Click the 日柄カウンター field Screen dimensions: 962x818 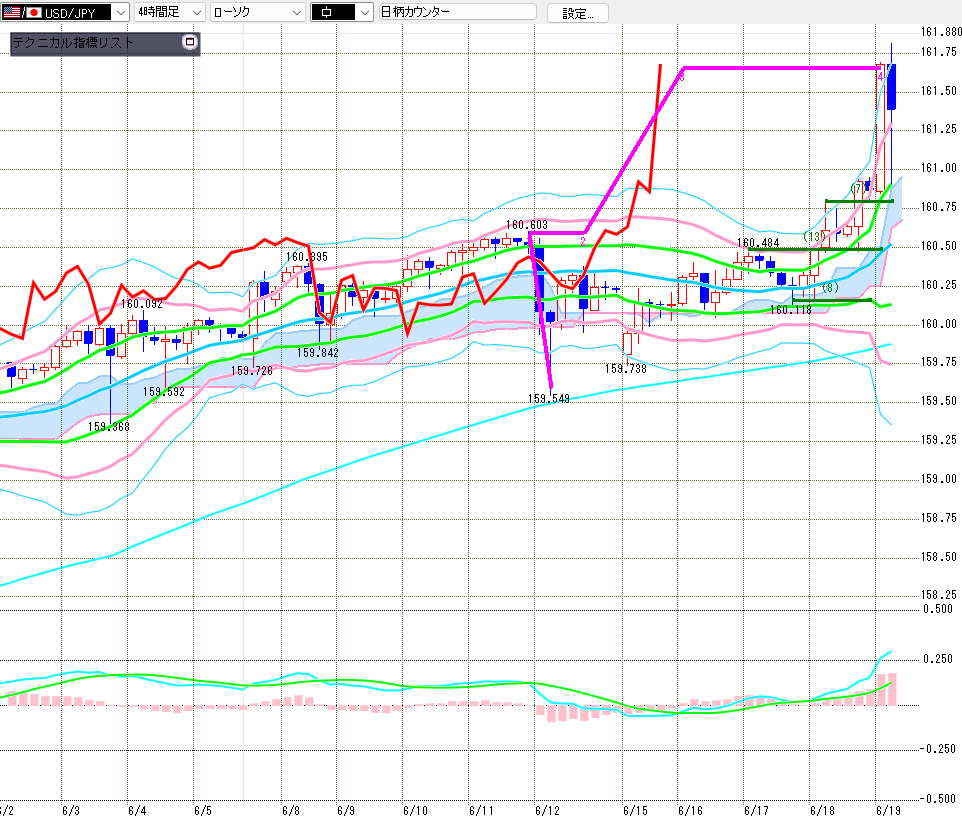[x=458, y=12]
